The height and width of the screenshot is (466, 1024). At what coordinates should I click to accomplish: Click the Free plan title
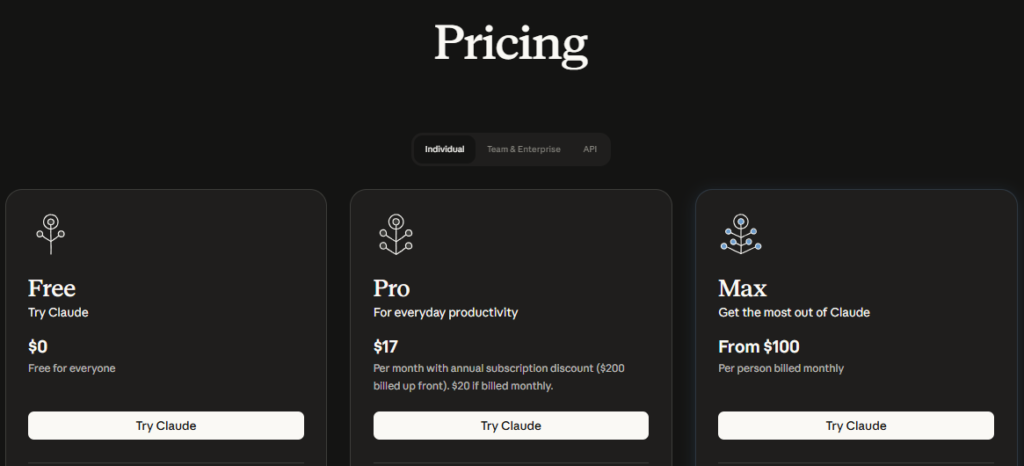(52, 289)
